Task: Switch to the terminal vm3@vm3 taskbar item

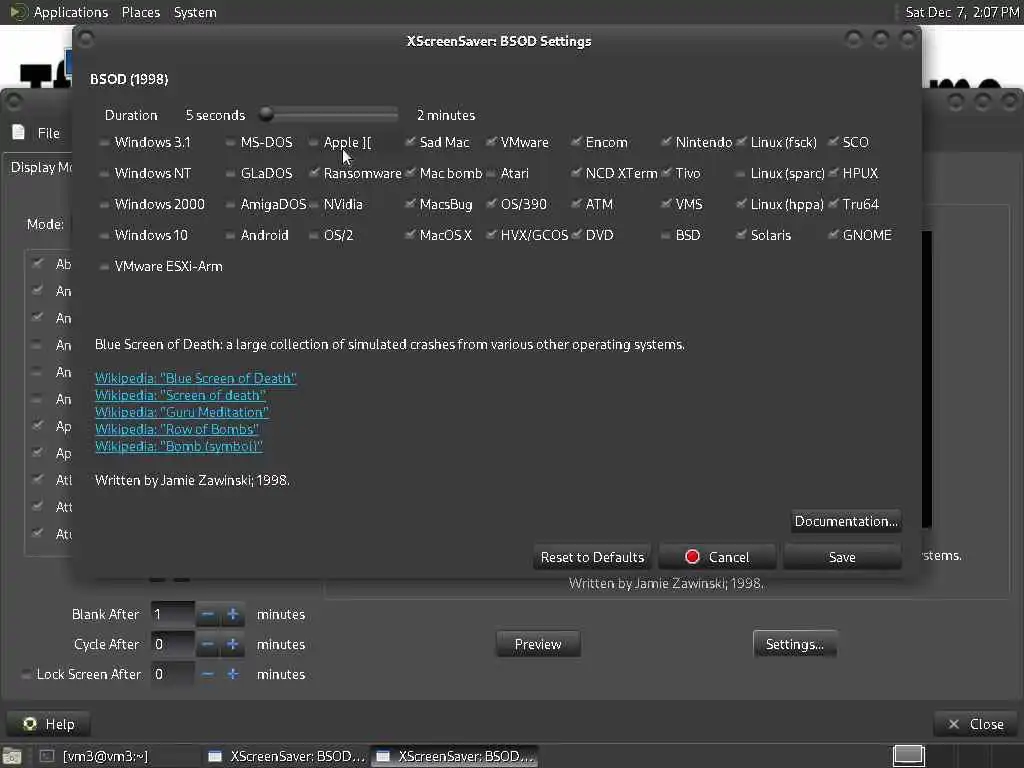Action: pyautogui.click(x=95, y=756)
